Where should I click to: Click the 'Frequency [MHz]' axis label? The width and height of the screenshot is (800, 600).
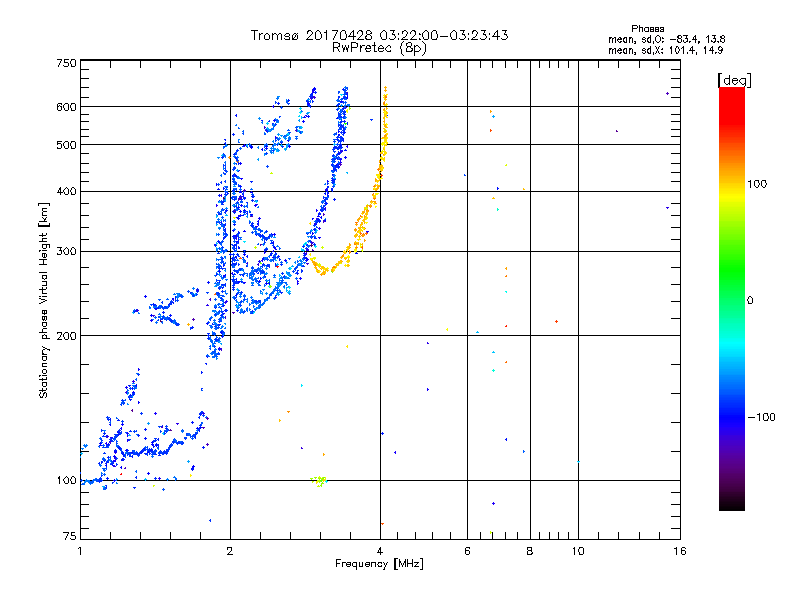click(x=379, y=564)
